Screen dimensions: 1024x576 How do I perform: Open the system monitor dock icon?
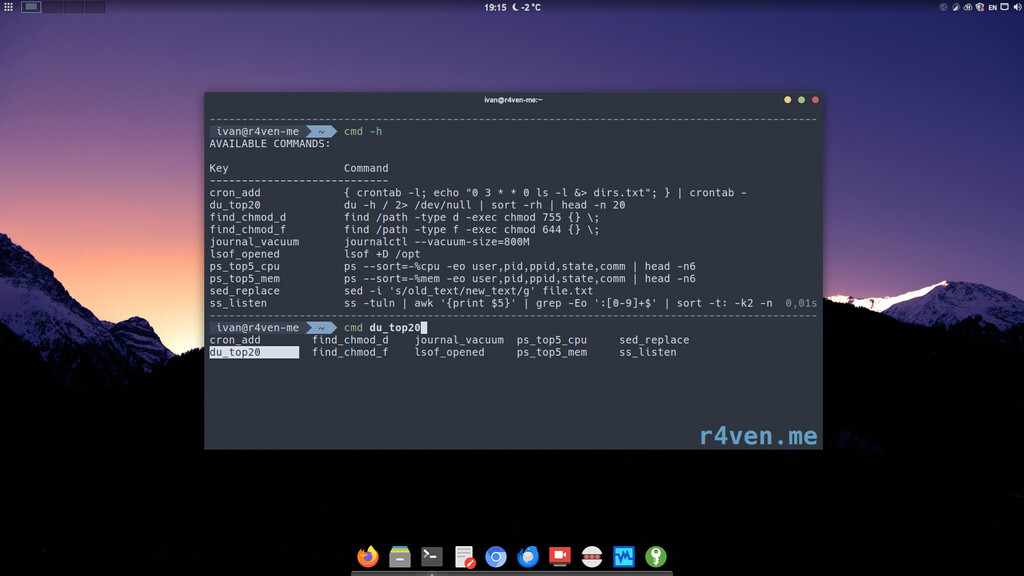pyautogui.click(x=623, y=556)
